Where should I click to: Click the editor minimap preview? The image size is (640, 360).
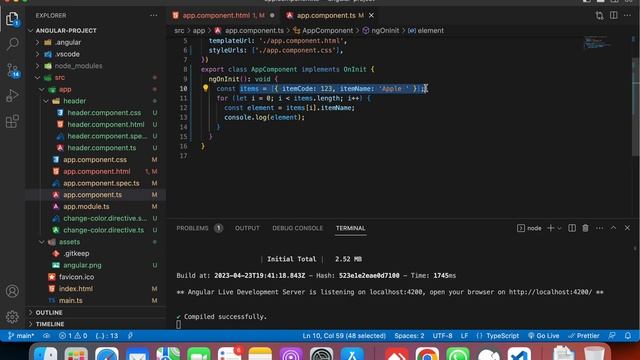[597, 42]
